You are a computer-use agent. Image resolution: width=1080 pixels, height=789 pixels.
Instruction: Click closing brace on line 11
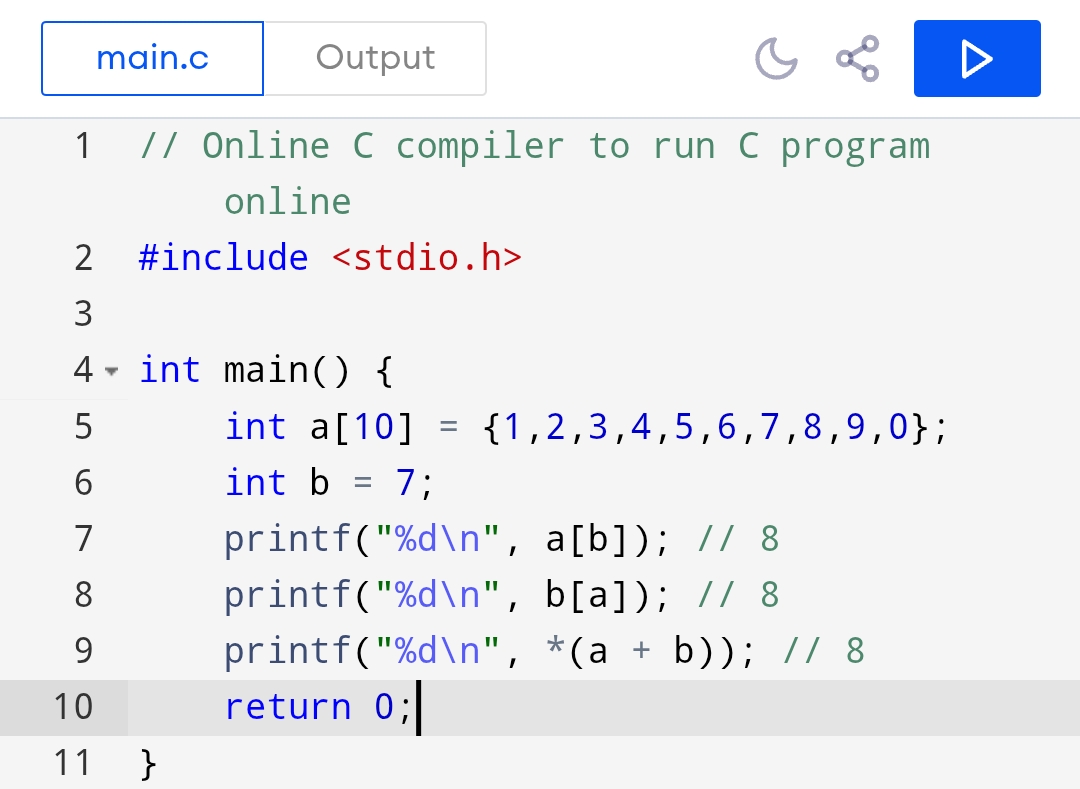[x=148, y=763]
